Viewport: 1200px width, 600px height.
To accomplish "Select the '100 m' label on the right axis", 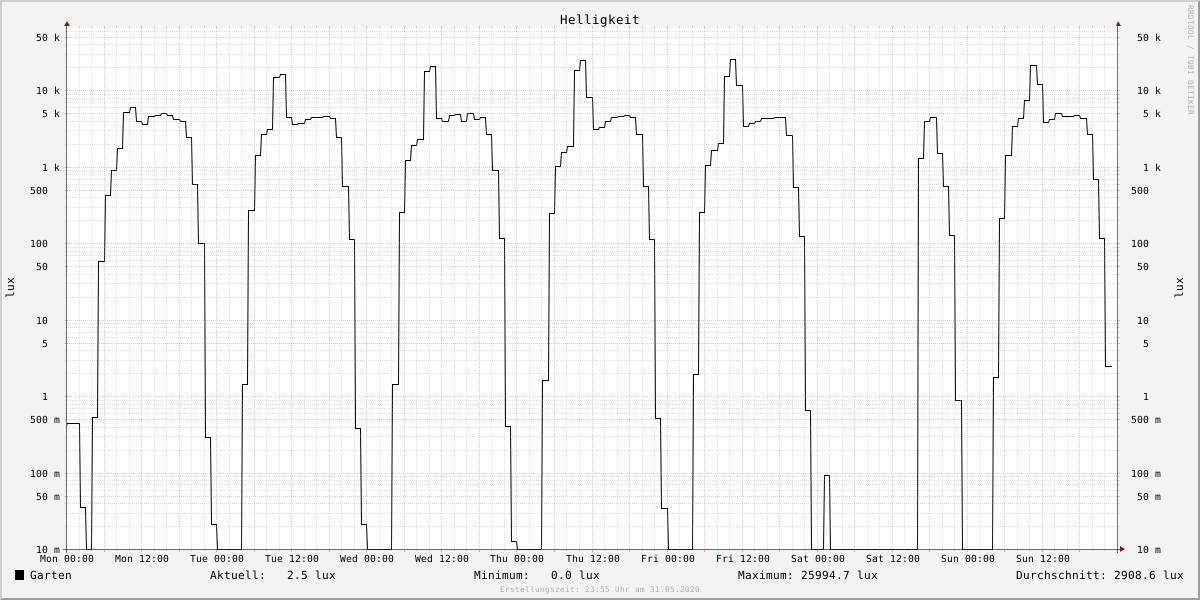I will pyautogui.click(x=1146, y=474).
